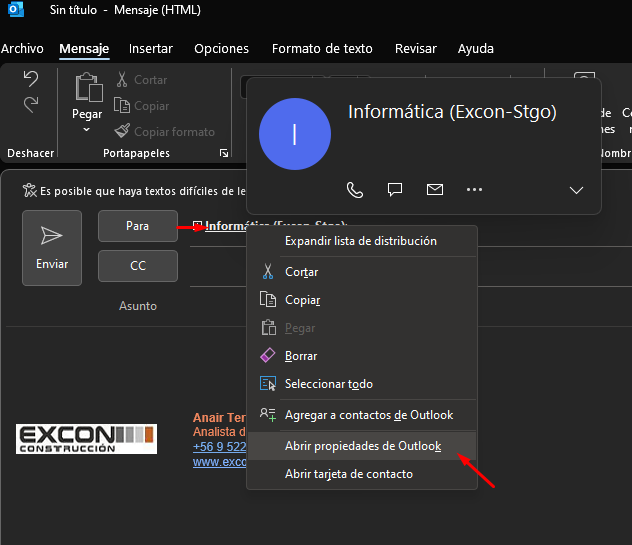Image resolution: width=632 pixels, height=545 pixels.
Task: Open the Pegar dropdown arrow
Action: click(87, 130)
